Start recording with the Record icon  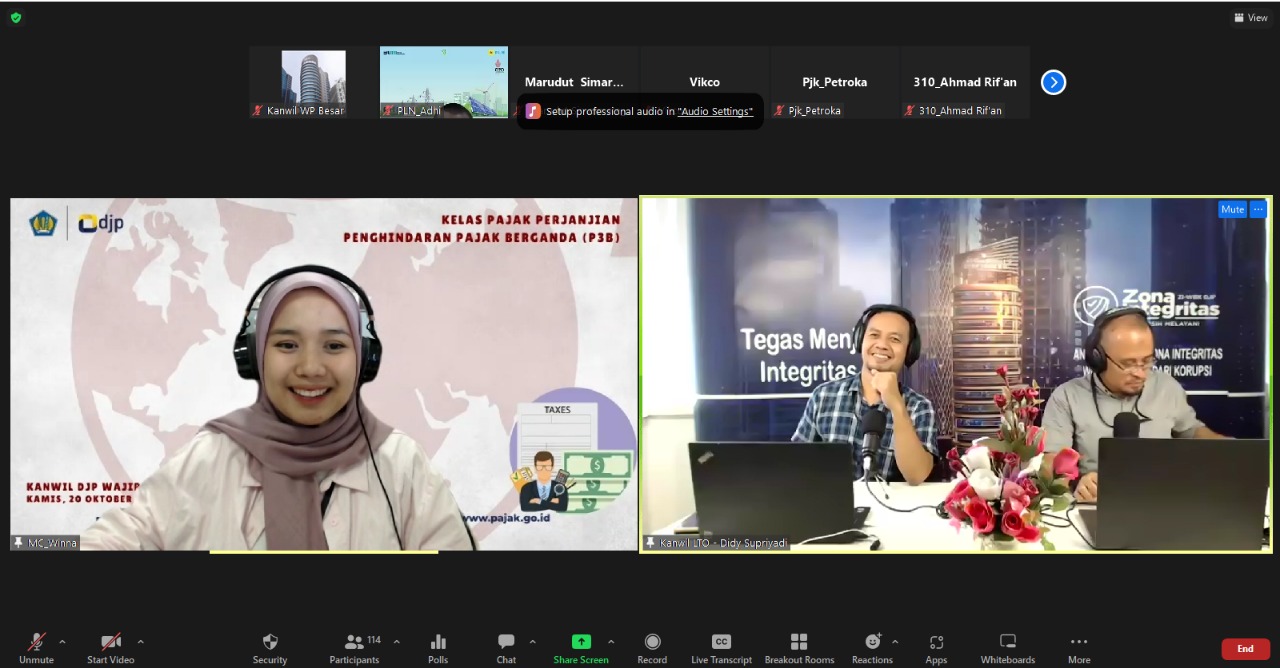pos(652,642)
